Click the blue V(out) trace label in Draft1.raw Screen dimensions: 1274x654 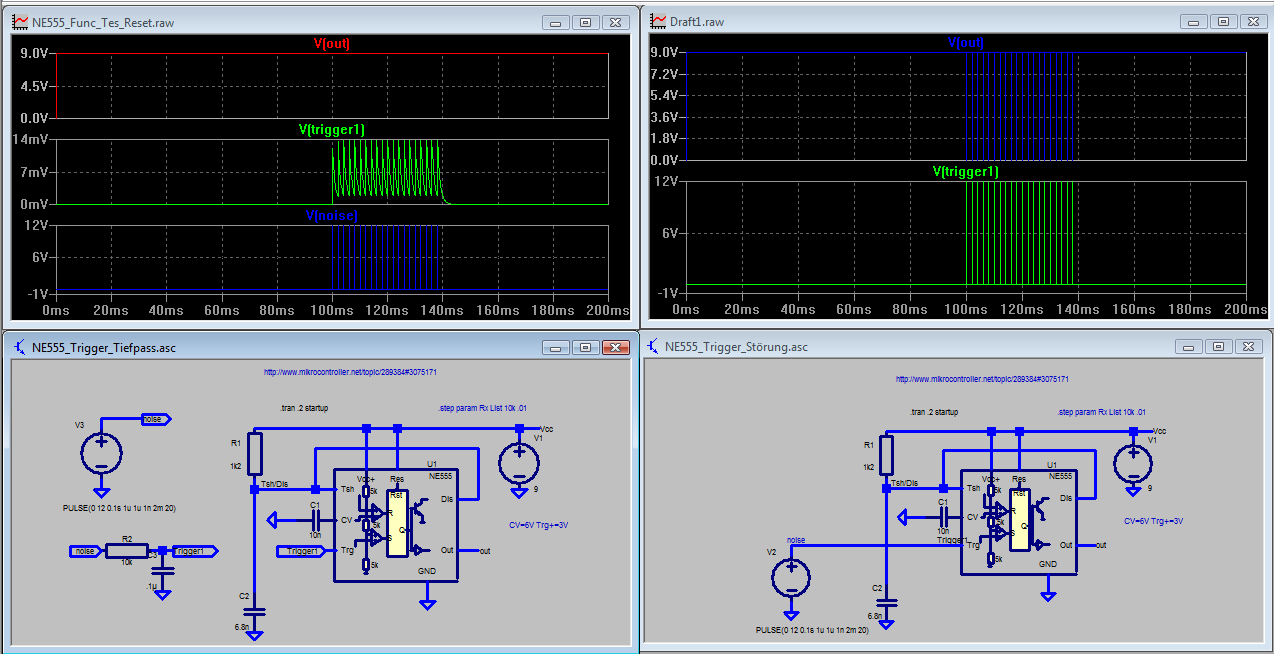[966, 43]
